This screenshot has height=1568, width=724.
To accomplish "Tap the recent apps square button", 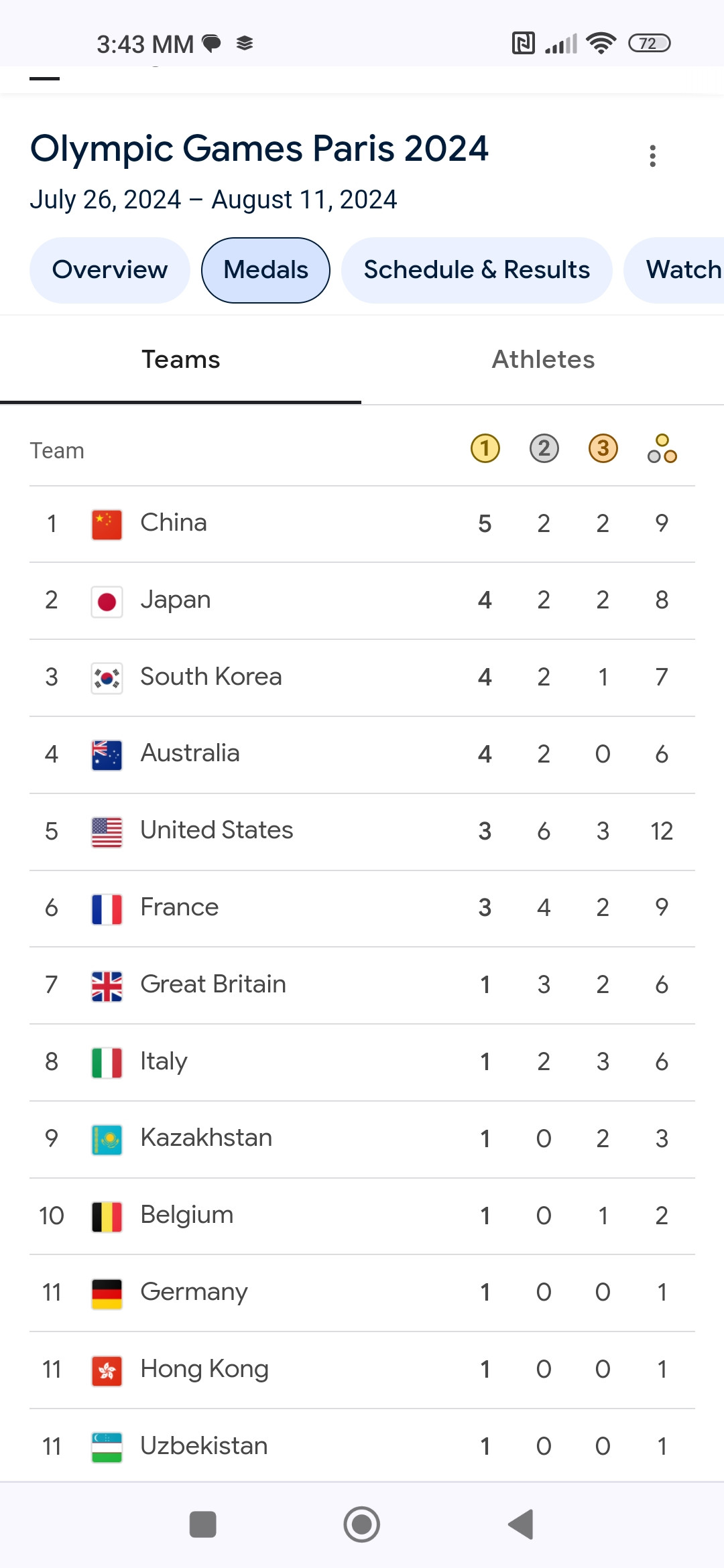I will click(x=203, y=1524).
